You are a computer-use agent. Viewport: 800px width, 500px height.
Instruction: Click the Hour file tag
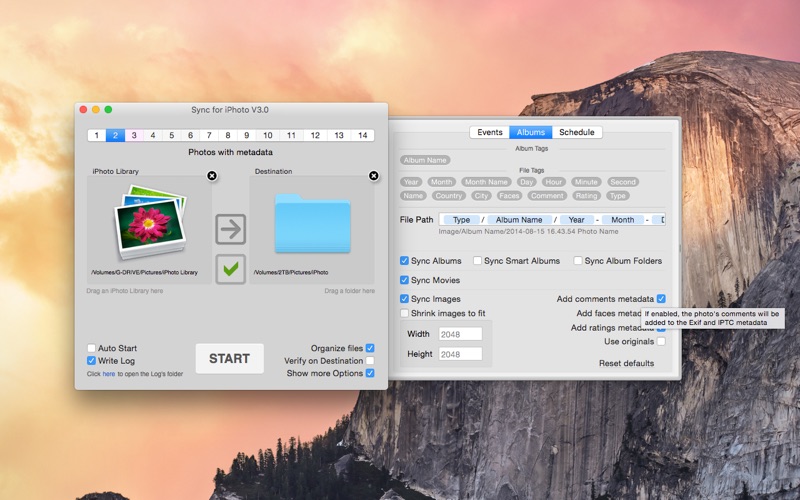coord(554,182)
